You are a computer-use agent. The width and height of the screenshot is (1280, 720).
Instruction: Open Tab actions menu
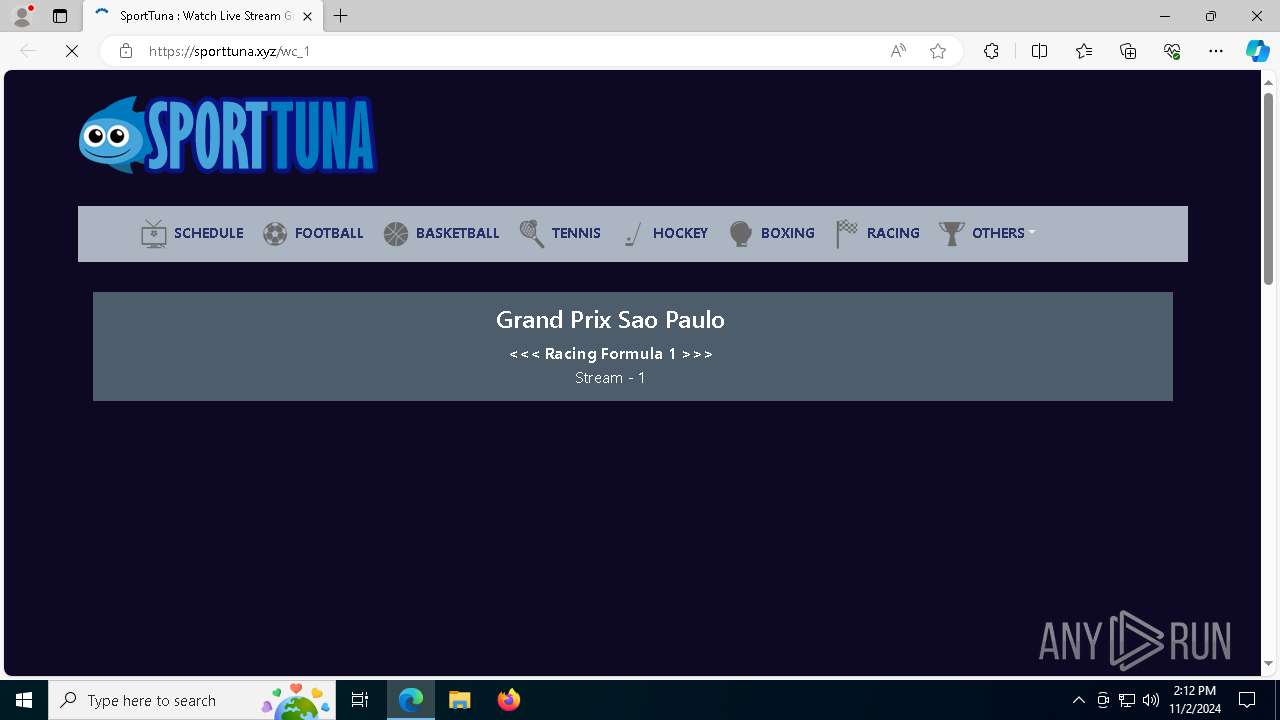pyautogui.click(x=60, y=16)
